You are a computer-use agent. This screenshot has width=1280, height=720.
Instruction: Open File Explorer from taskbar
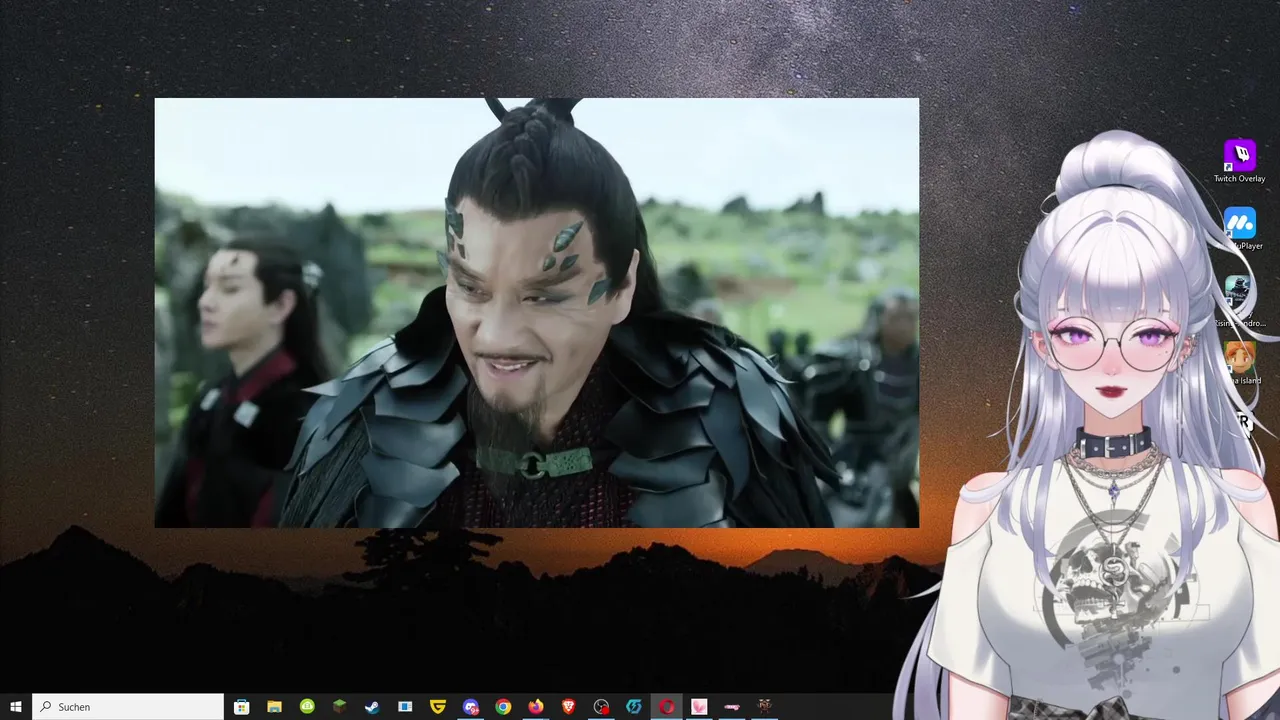pyautogui.click(x=274, y=707)
